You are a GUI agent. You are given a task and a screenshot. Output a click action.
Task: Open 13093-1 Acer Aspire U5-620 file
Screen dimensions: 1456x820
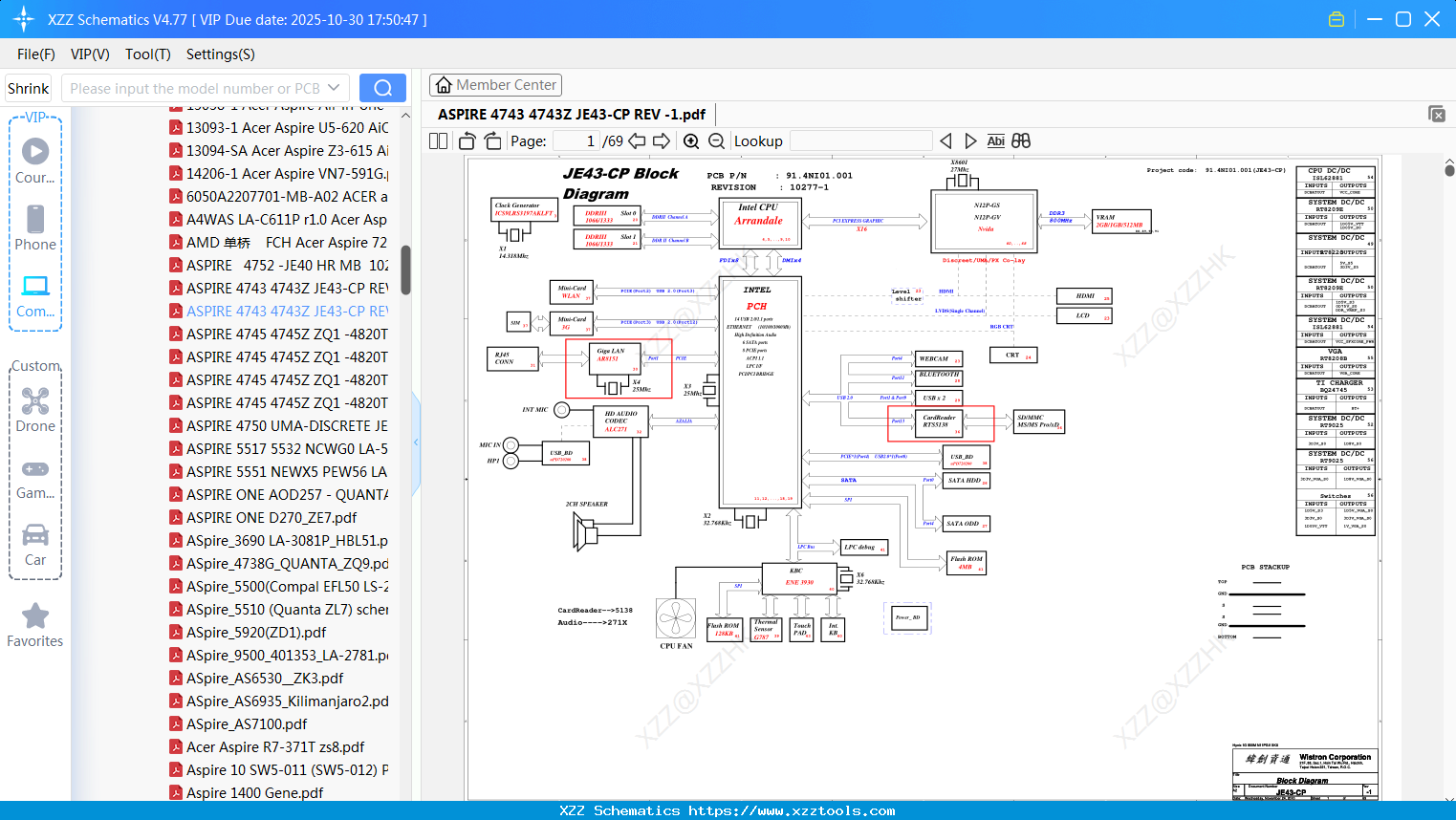(279, 128)
